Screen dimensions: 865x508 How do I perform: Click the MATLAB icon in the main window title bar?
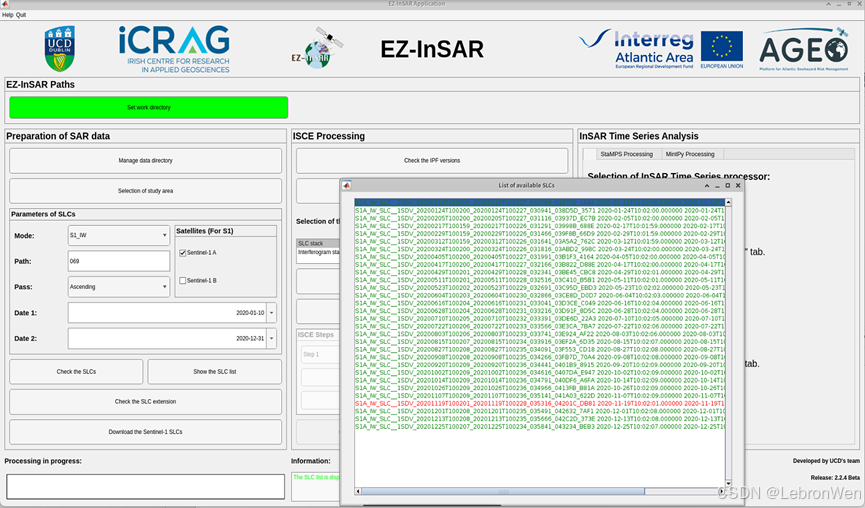pos(4,4)
